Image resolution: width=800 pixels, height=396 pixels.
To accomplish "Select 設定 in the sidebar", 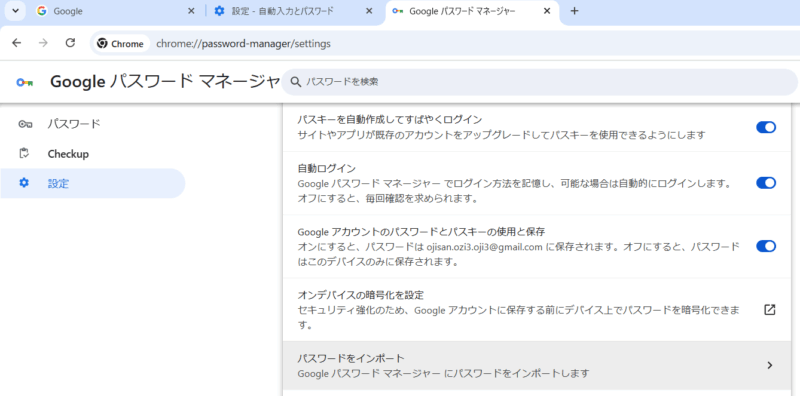I will click(x=92, y=183).
